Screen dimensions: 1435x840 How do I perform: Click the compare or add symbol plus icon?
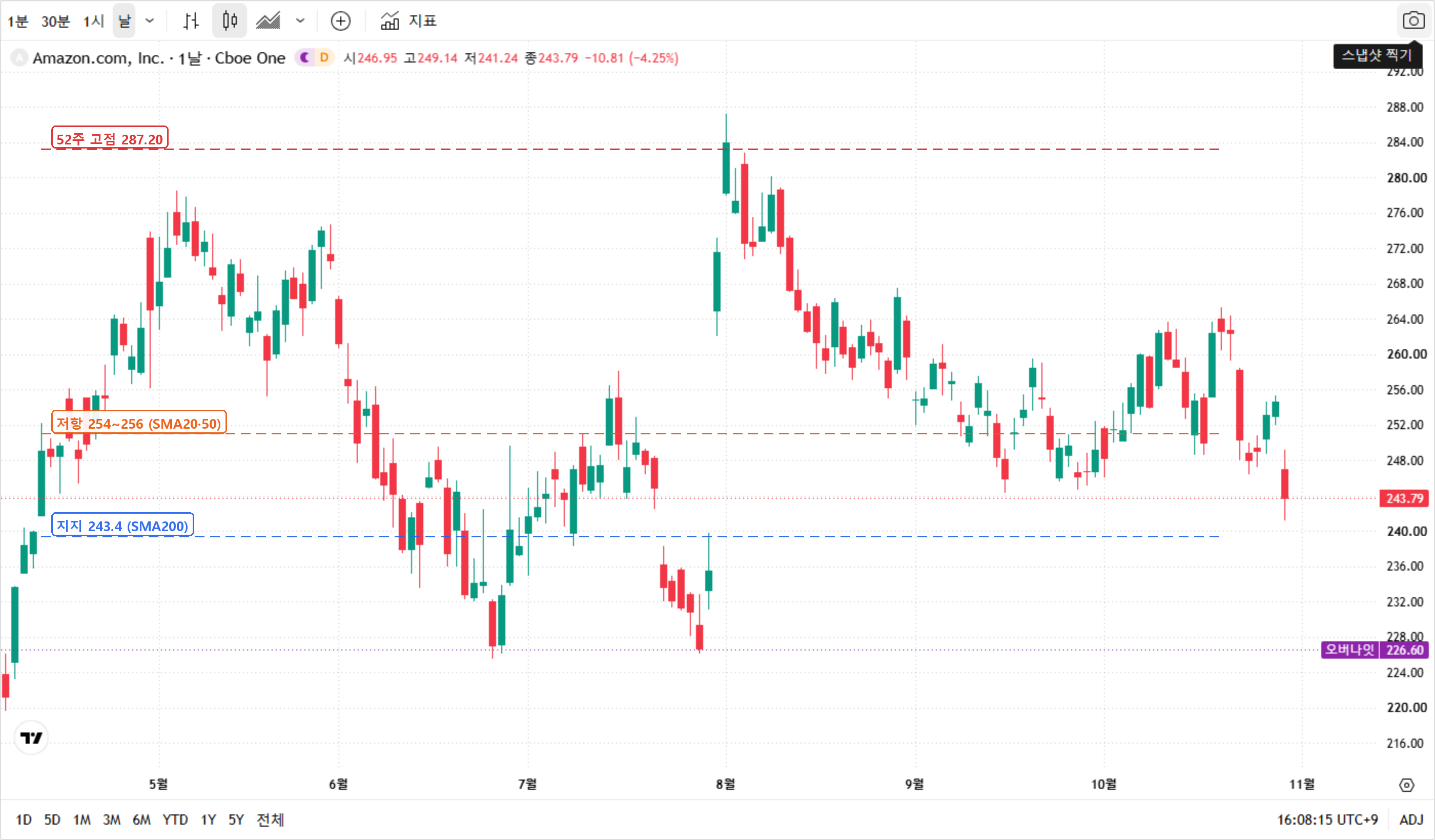pos(340,21)
